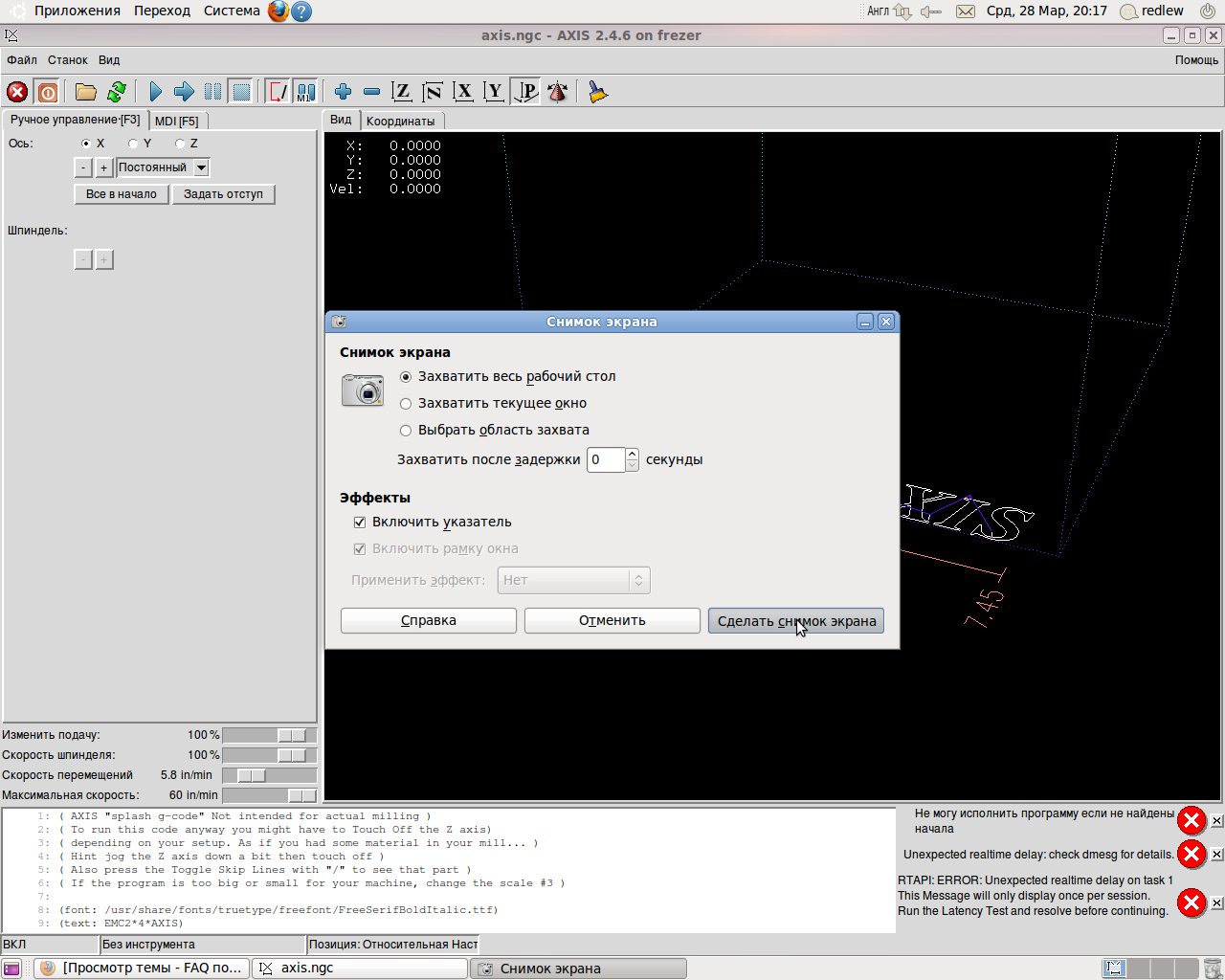Click the Справка button in dialog
Screen dimensions: 1225x980
(429, 621)
